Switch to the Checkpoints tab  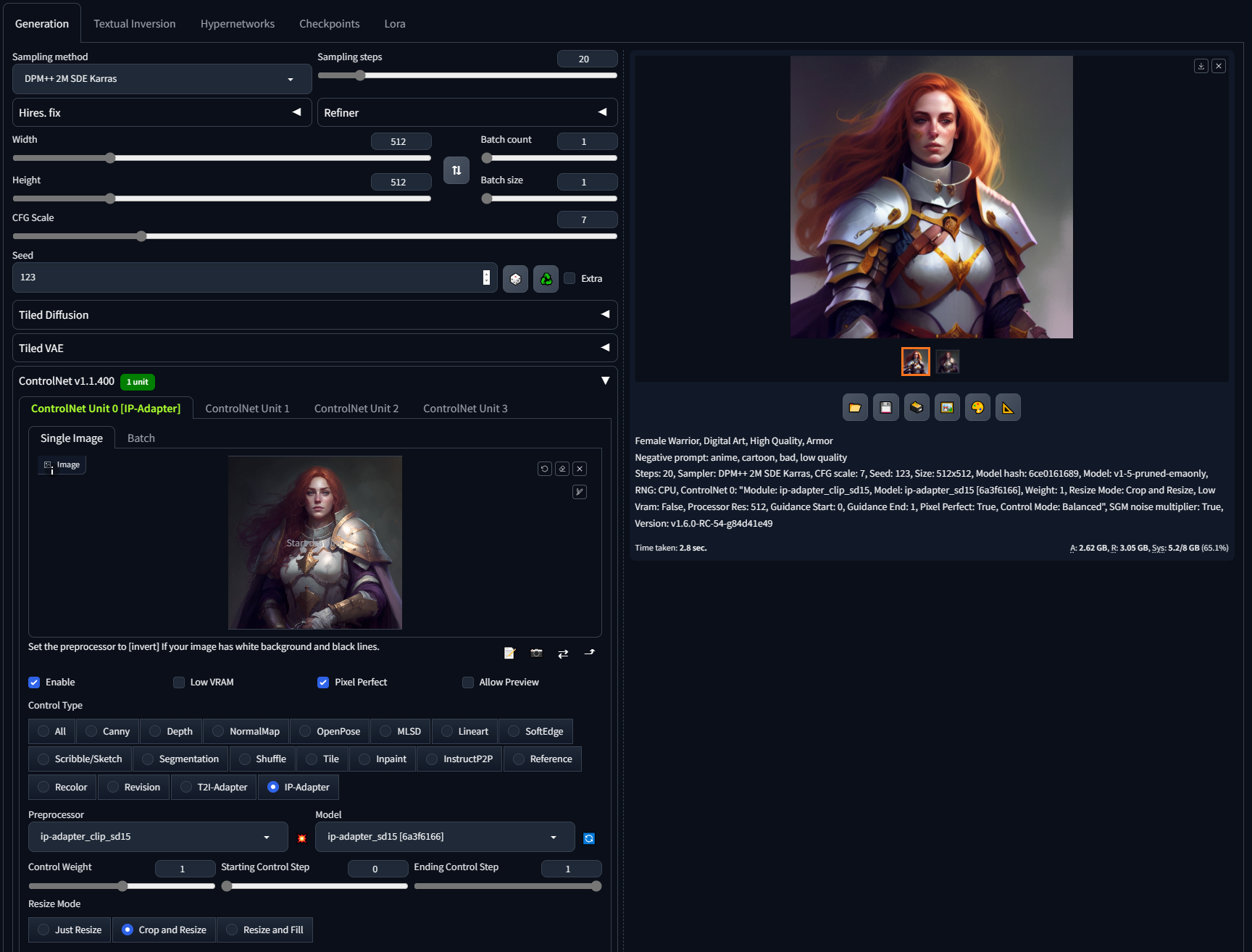coord(329,23)
